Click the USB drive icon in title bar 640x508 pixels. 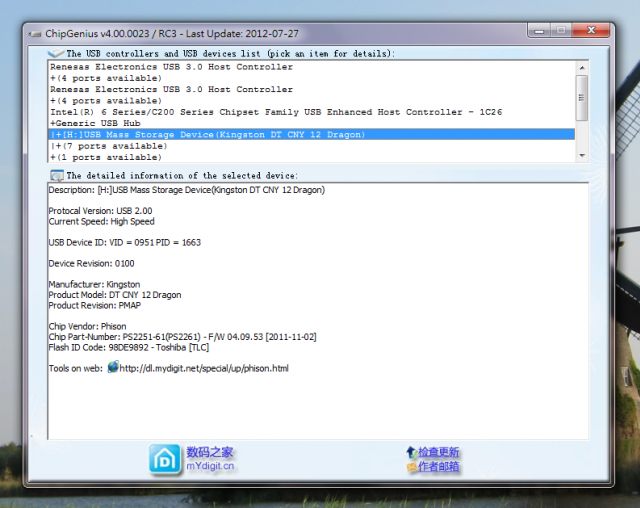[x=35, y=34]
